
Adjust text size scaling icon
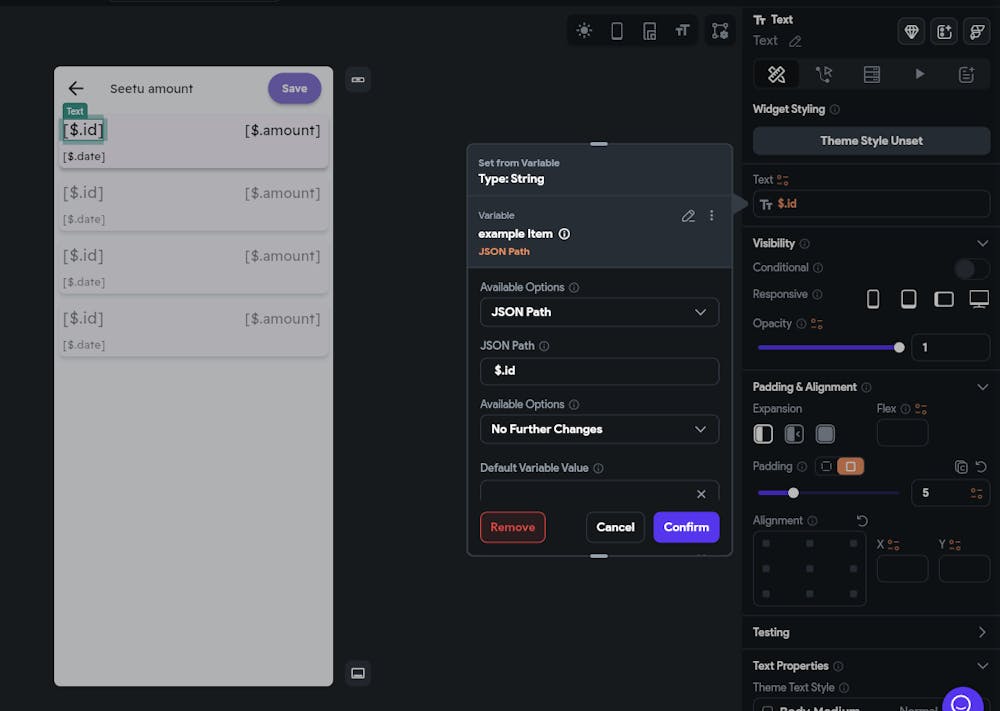point(682,31)
